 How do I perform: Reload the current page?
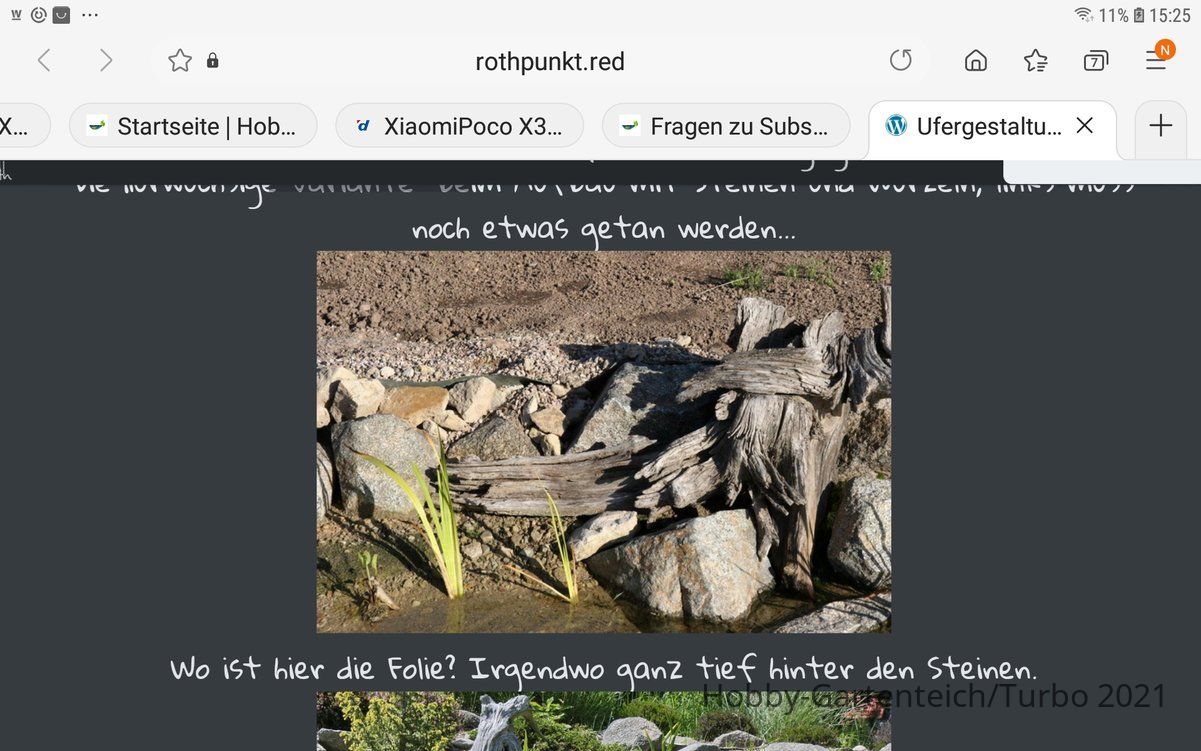click(901, 61)
